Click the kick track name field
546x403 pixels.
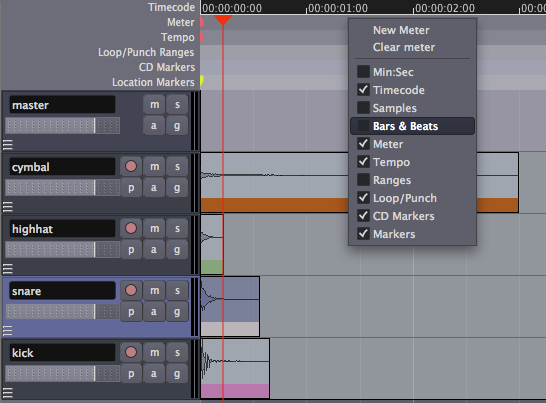62,352
